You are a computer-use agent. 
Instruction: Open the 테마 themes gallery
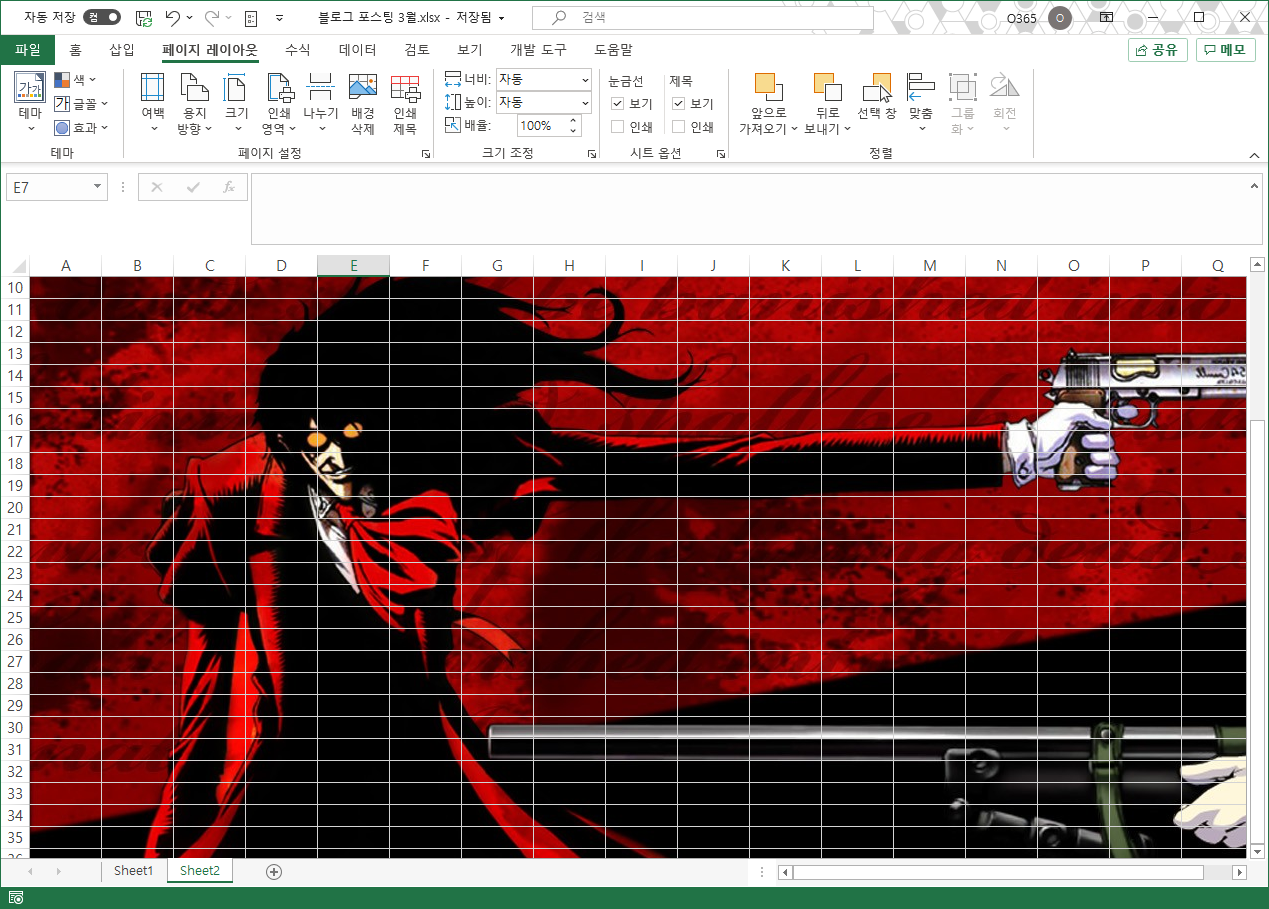(x=30, y=103)
